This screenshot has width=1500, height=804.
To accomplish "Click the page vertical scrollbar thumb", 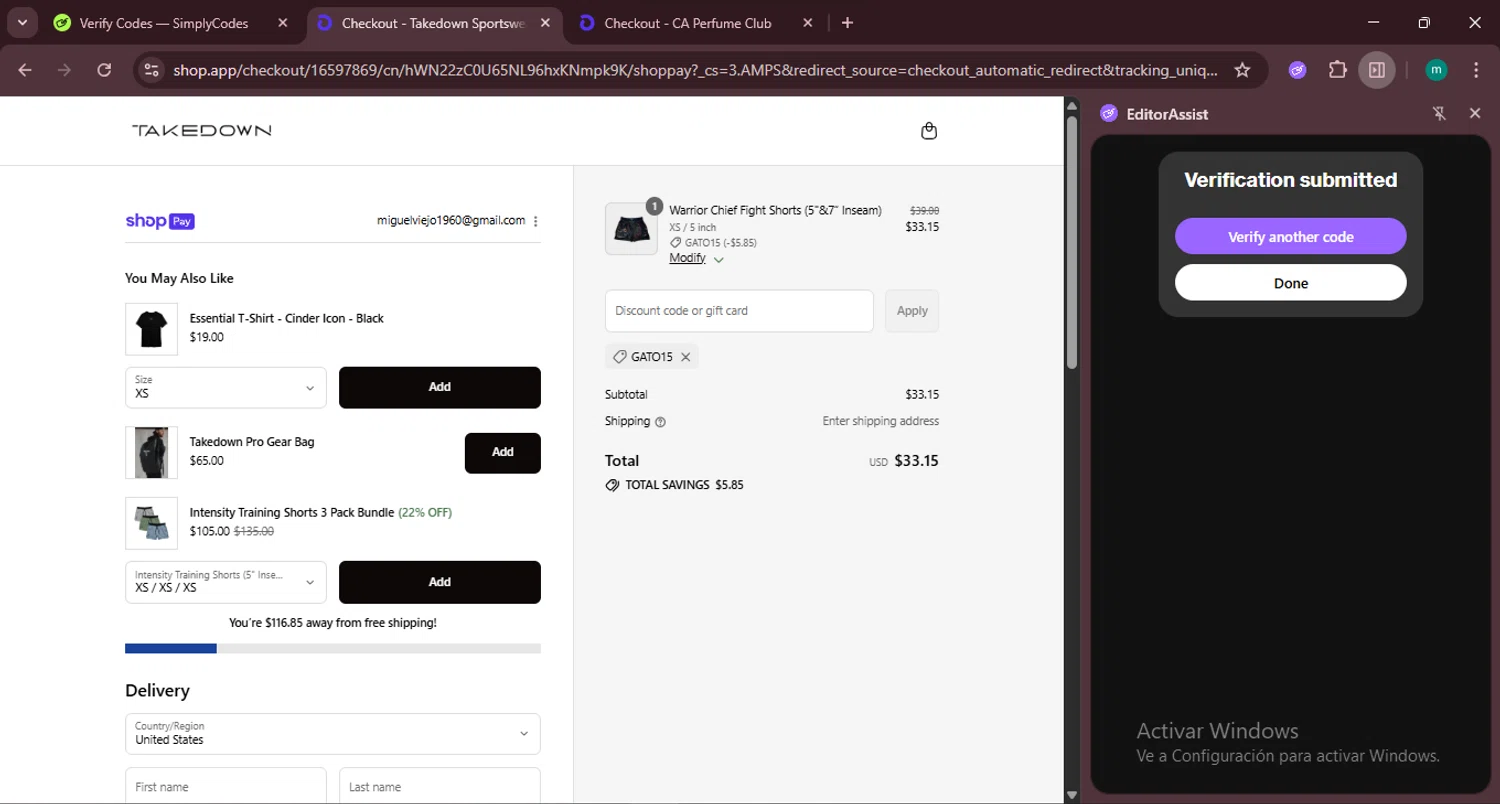I will pyautogui.click(x=1072, y=243).
